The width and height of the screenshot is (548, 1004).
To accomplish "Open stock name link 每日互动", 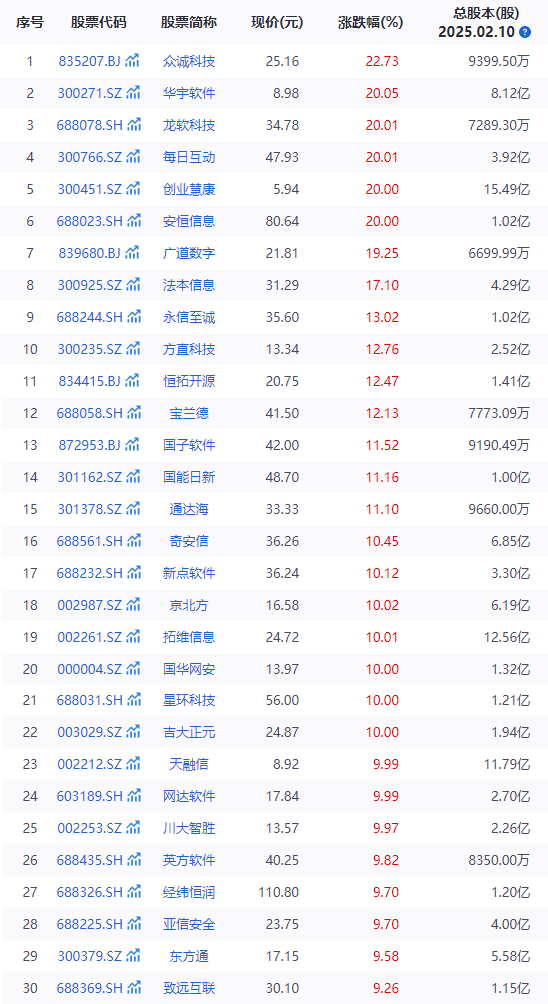I will tap(189, 157).
